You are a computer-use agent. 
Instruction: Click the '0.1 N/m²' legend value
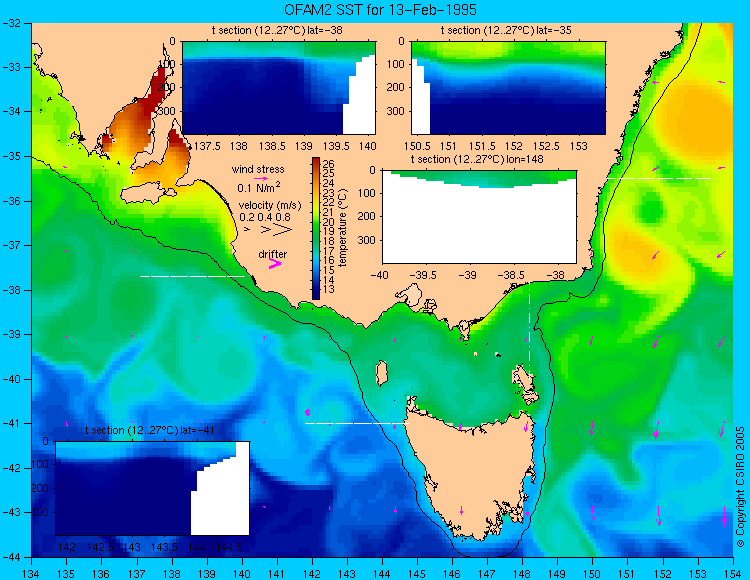pos(259,187)
